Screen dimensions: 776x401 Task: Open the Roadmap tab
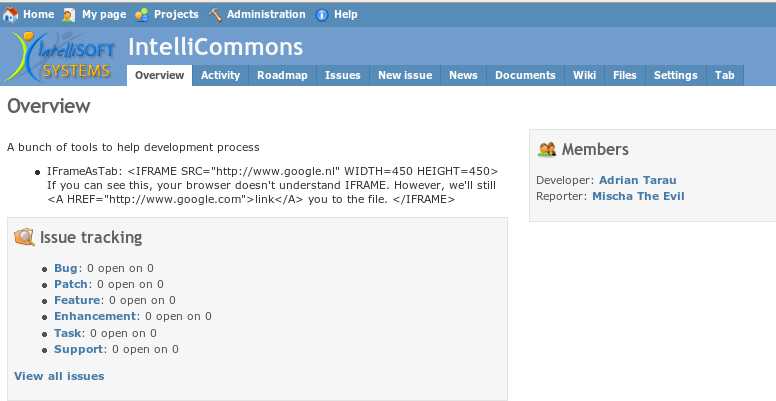282,75
